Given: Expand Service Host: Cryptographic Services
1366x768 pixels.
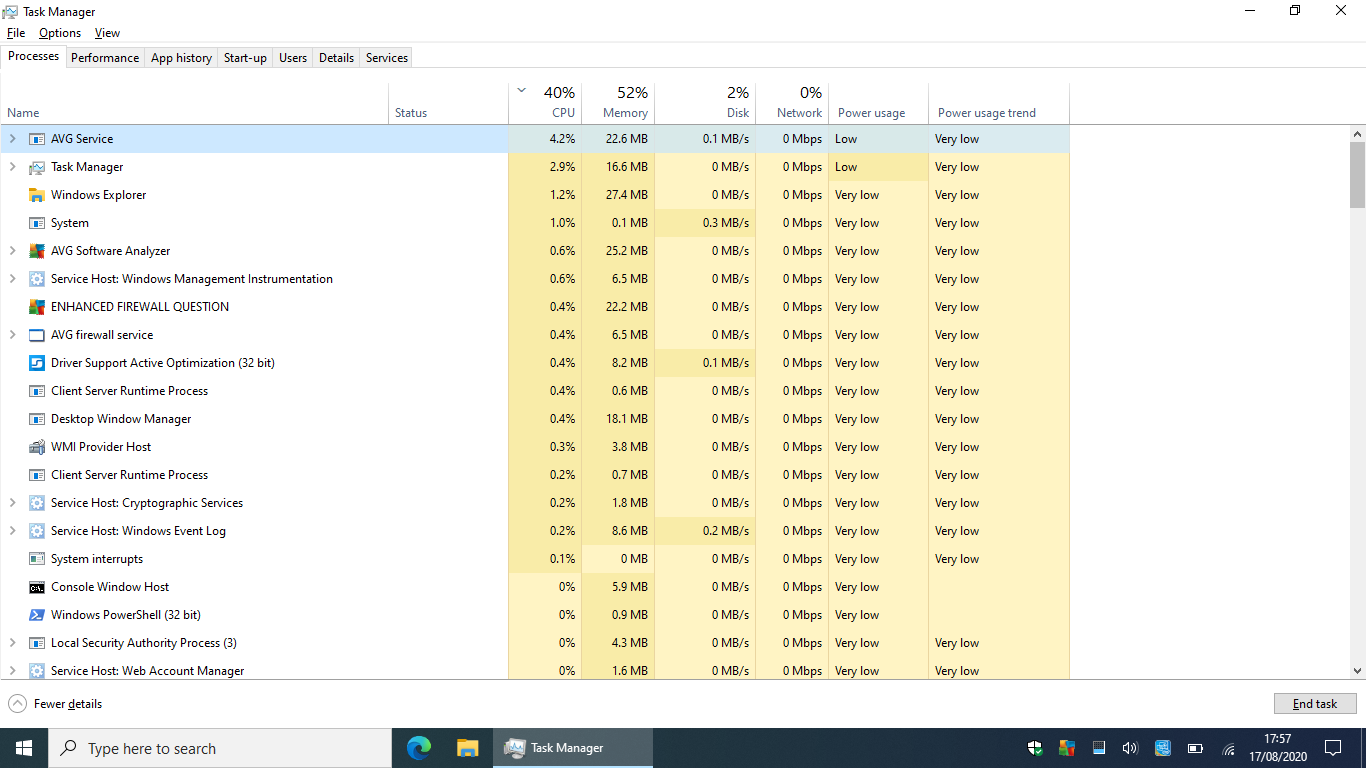Looking at the screenshot, I should click(x=13, y=503).
